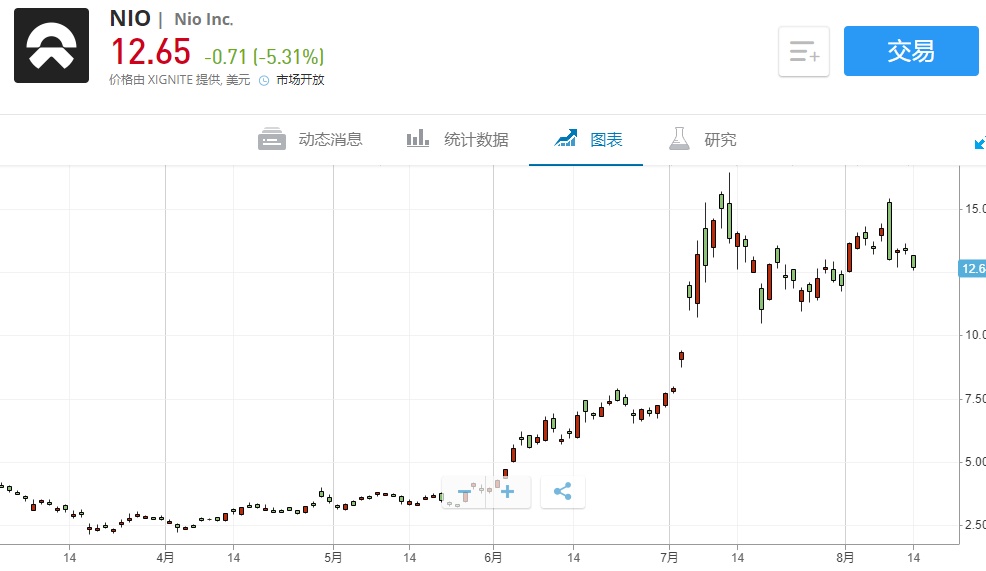Click the 5月 date axis label

click(x=333, y=558)
